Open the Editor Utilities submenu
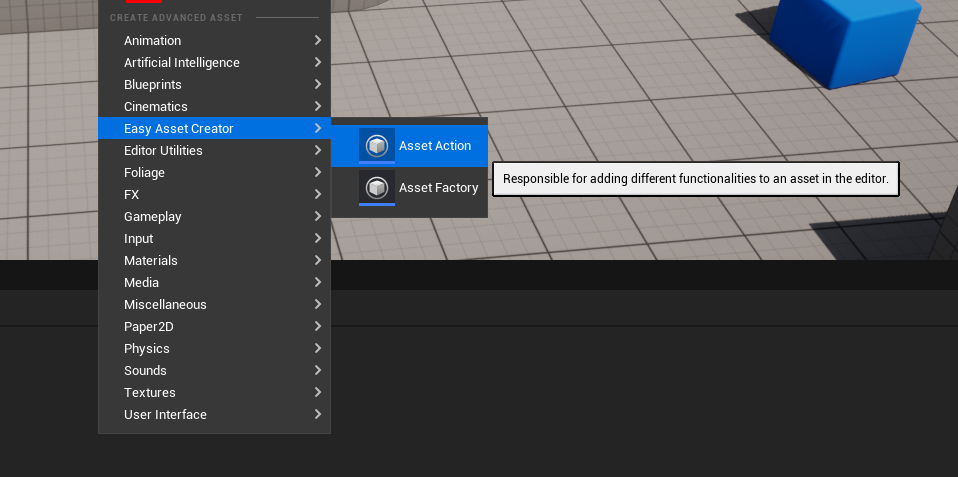958x477 pixels. coord(214,150)
